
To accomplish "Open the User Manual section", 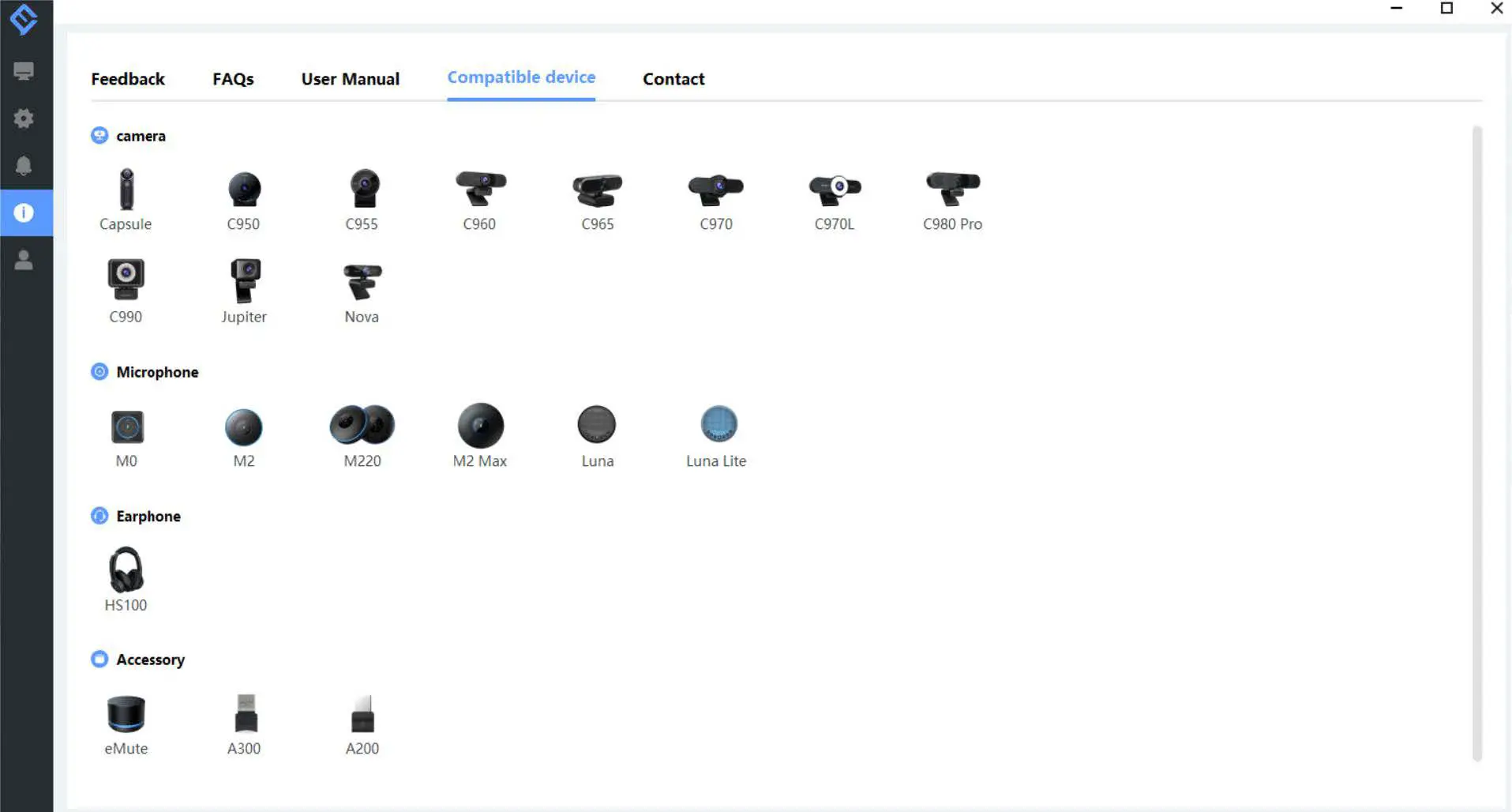I will tap(351, 78).
